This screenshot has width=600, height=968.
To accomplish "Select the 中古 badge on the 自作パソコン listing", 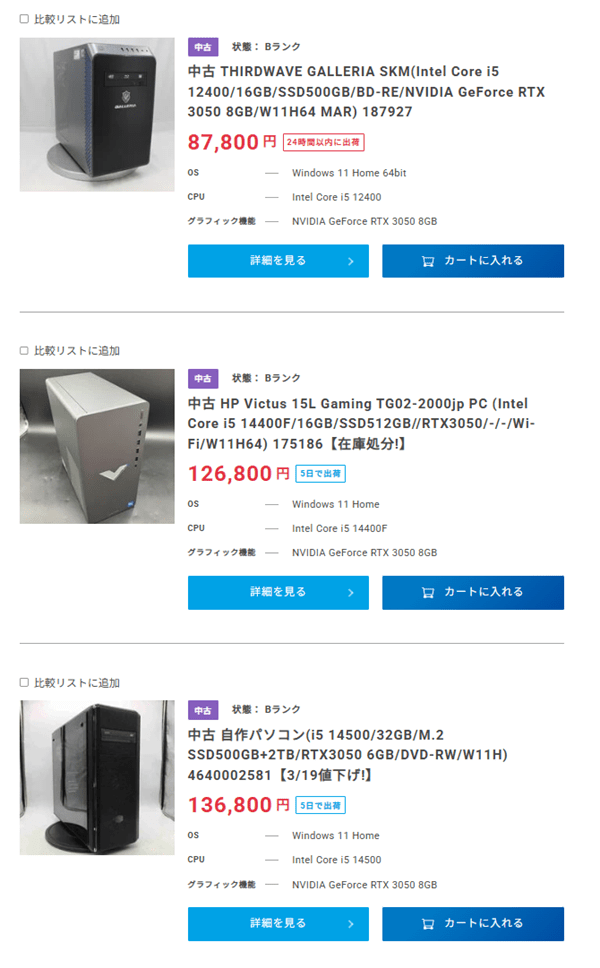I will [x=201, y=709].
